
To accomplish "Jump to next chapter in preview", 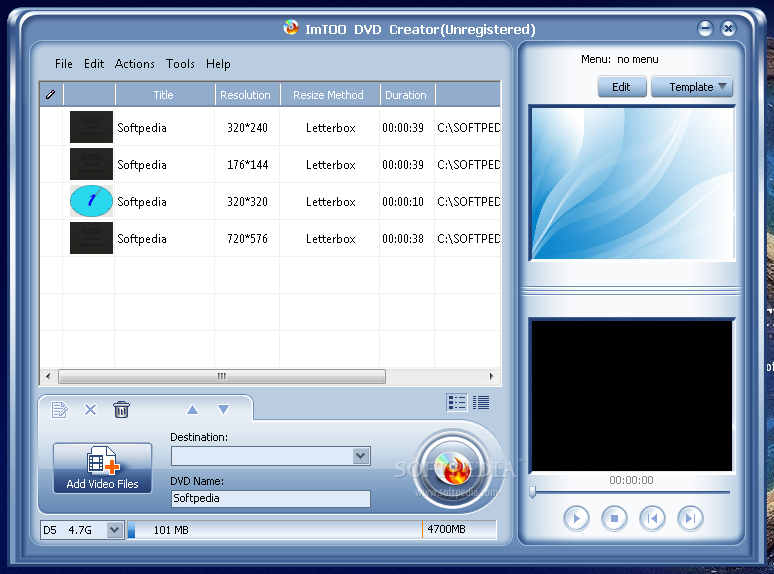I will tap(690, 518).
